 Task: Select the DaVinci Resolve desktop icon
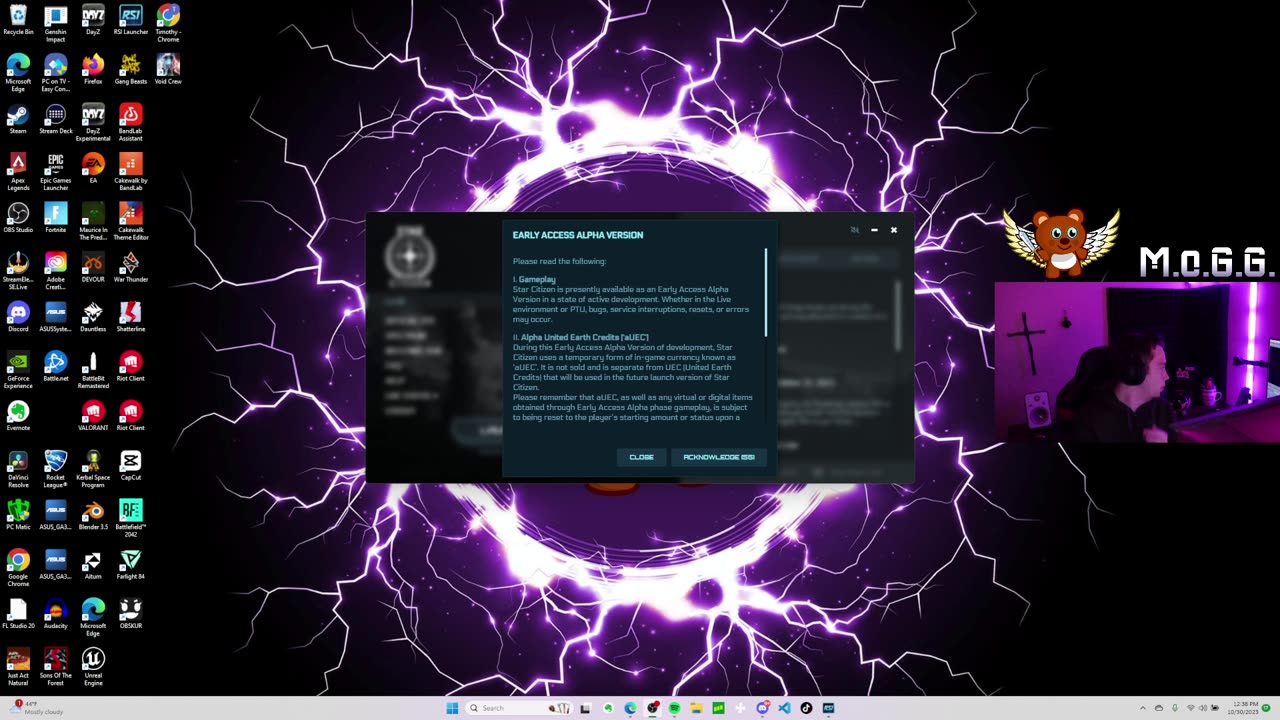click(x=18, y=469)
